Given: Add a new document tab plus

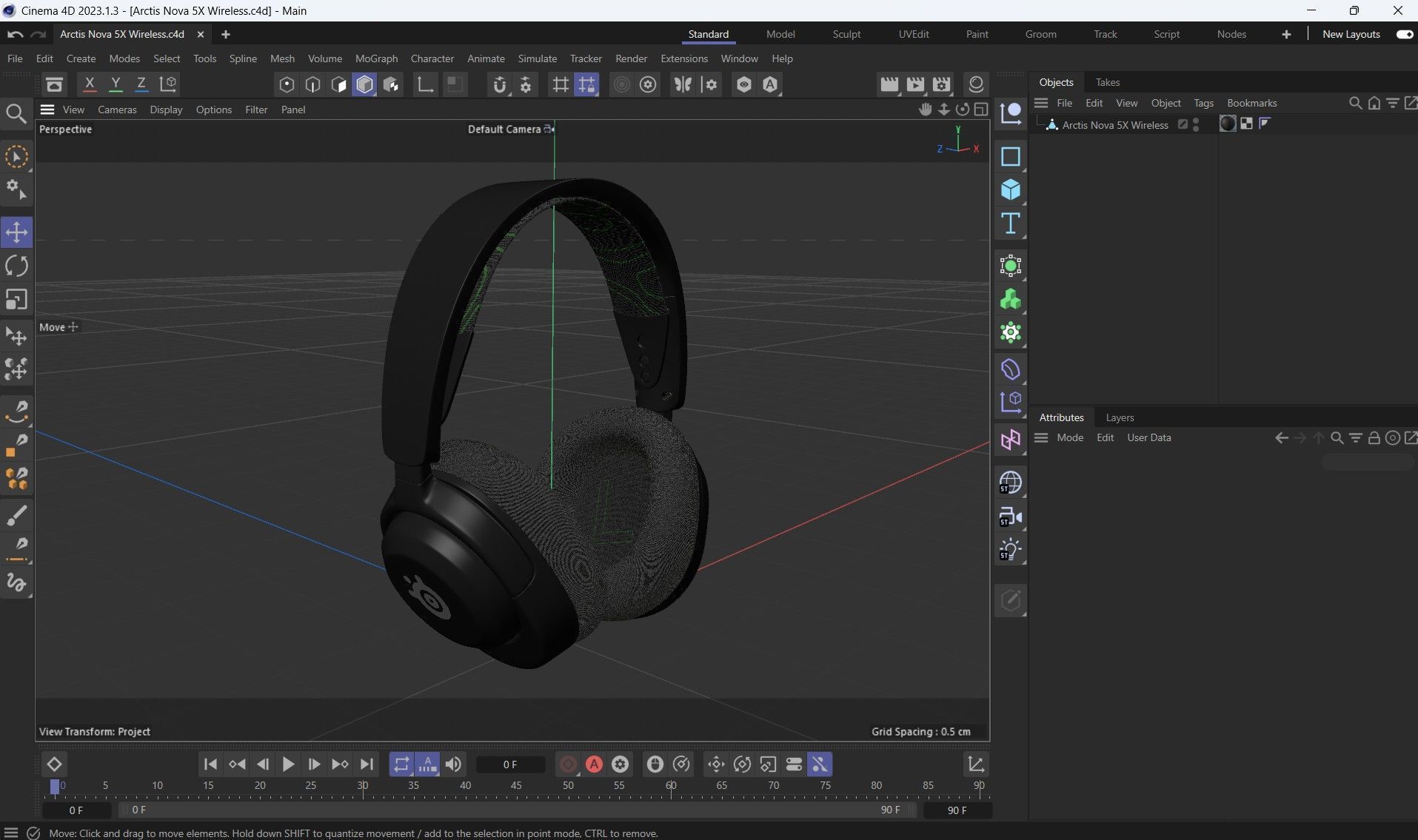Looking at the screenshot, I should pyautogui.click(x=226, y=34).
